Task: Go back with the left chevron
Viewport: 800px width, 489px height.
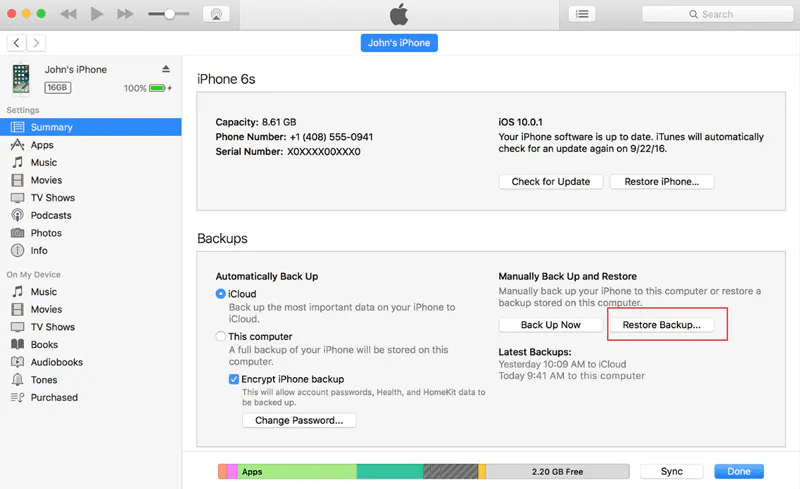Action: click(x=16, y=43)
